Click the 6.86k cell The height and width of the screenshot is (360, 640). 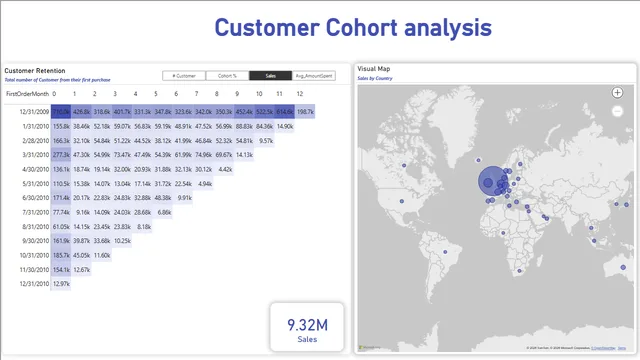(x=163, y=212)
